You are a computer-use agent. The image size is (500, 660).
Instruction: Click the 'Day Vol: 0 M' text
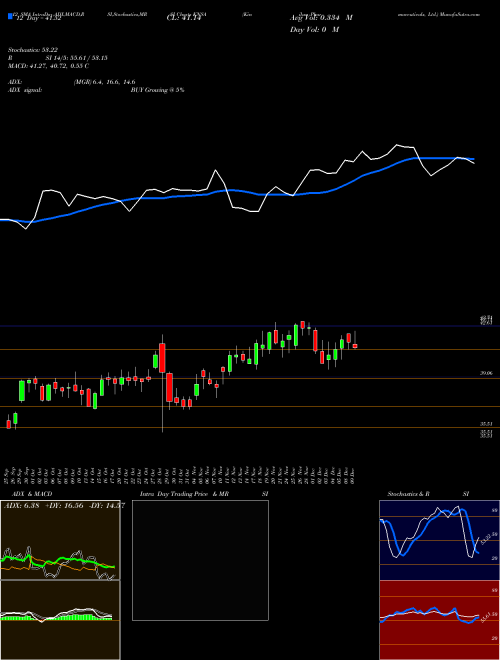coord(314,30)
